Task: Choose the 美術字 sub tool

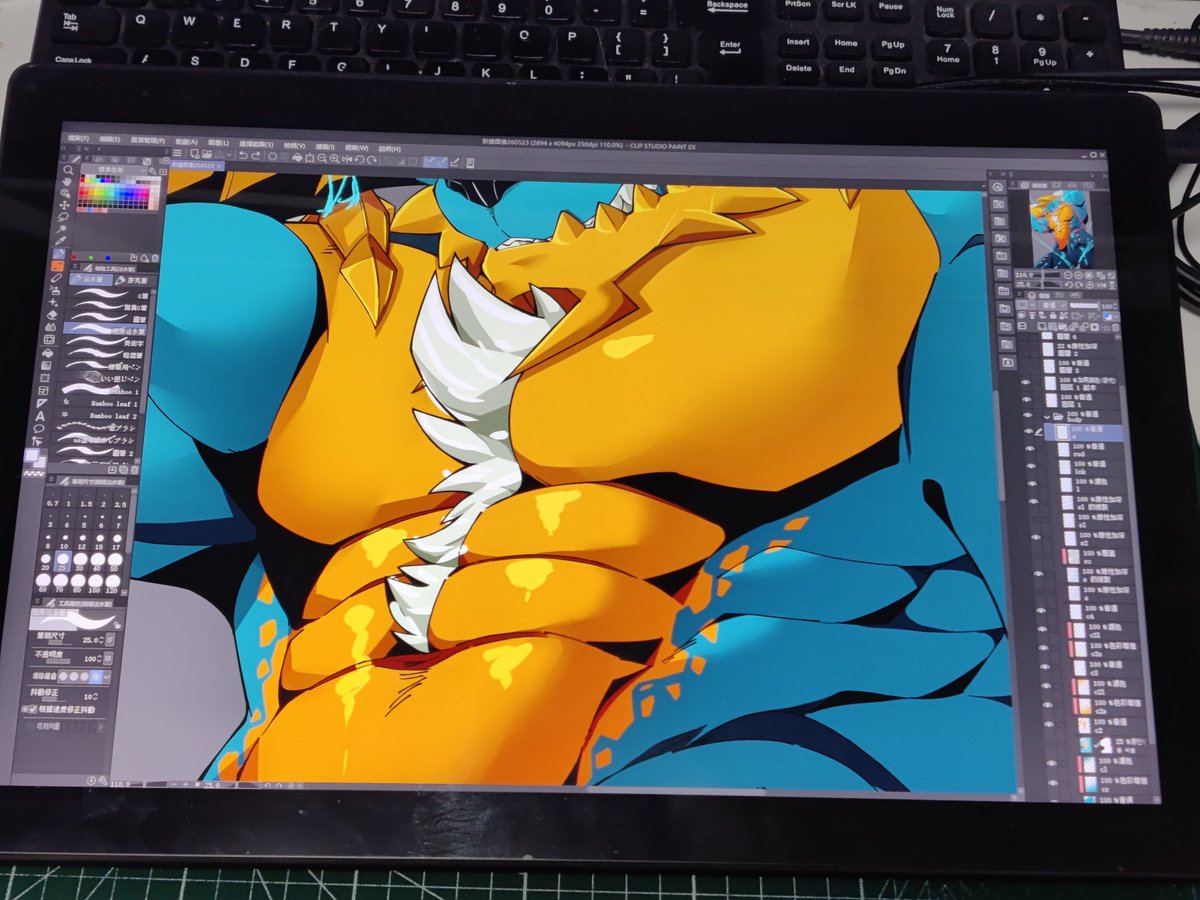Action: (105, 341)
